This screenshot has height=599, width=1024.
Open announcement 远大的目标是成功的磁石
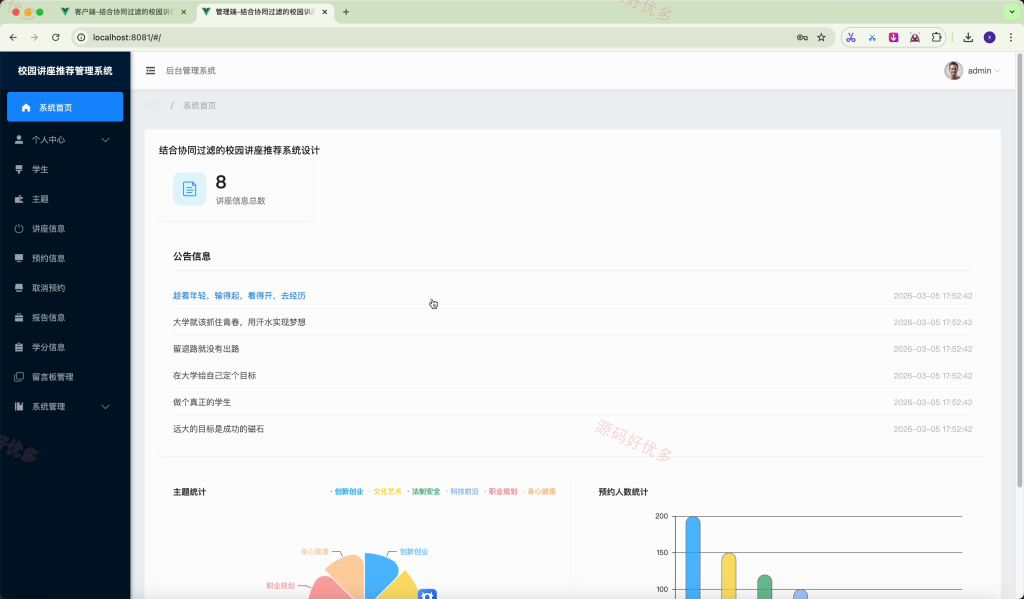[218, 429]
